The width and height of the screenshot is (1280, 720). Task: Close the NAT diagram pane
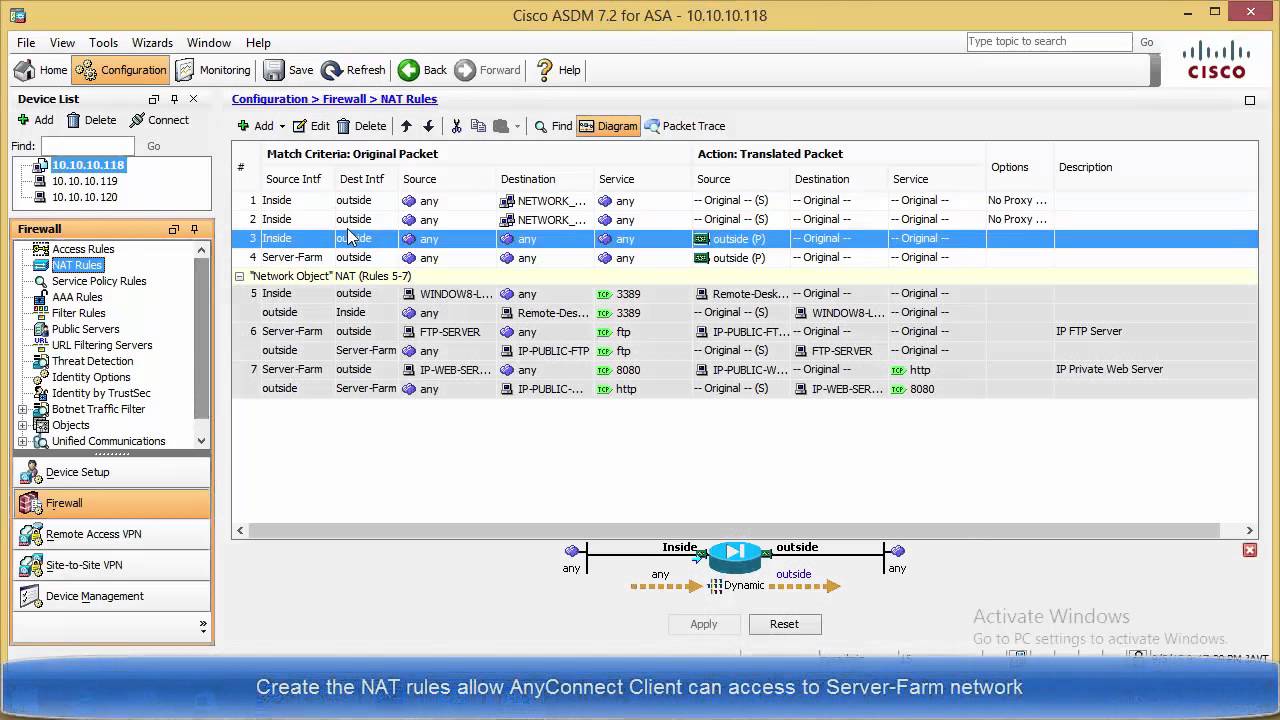[x=1250, y=550]
